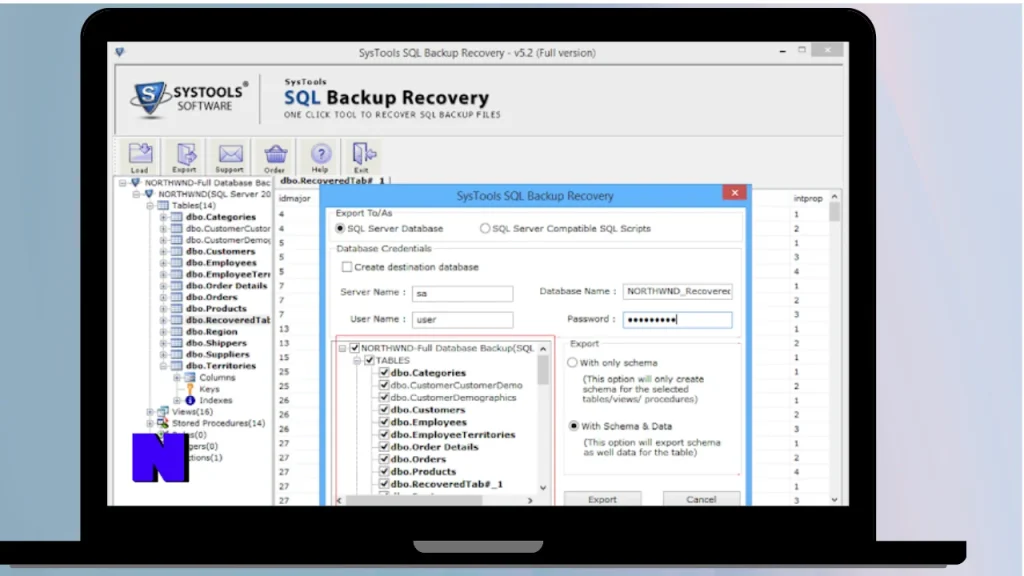
Task: Choose With Schema & Data option
Action: pyautogui.click(x=573, y=426)
